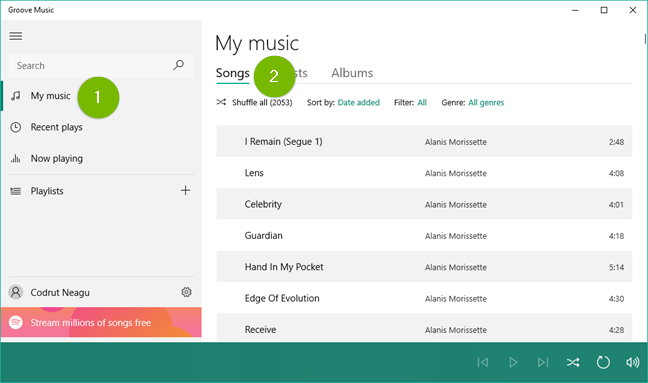Click the vertical scrollbar thumb on right

(645, 38)
